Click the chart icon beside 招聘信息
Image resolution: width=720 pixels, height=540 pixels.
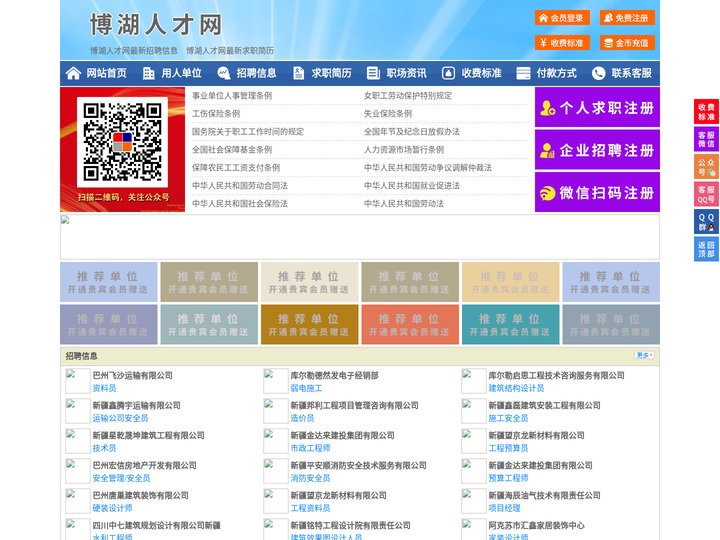coord(223,73)
